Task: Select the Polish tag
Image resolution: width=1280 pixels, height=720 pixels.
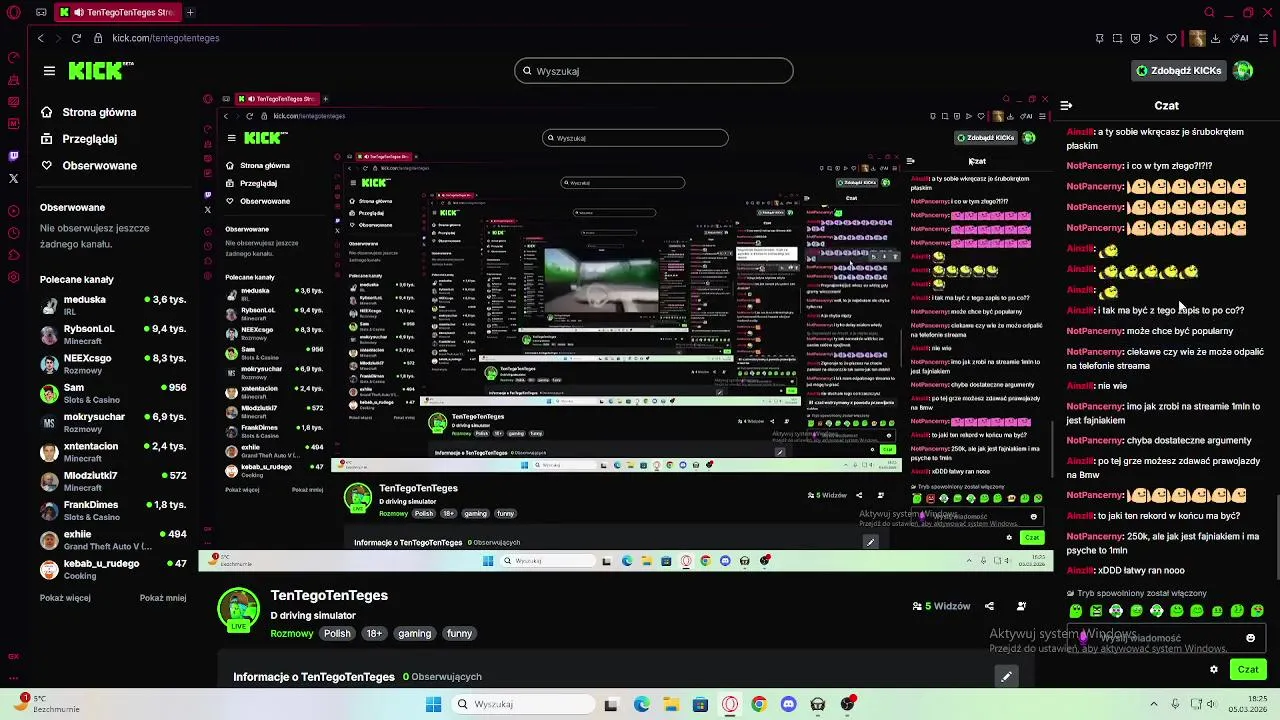Action: pyautogui.click(x=337, y=633)
